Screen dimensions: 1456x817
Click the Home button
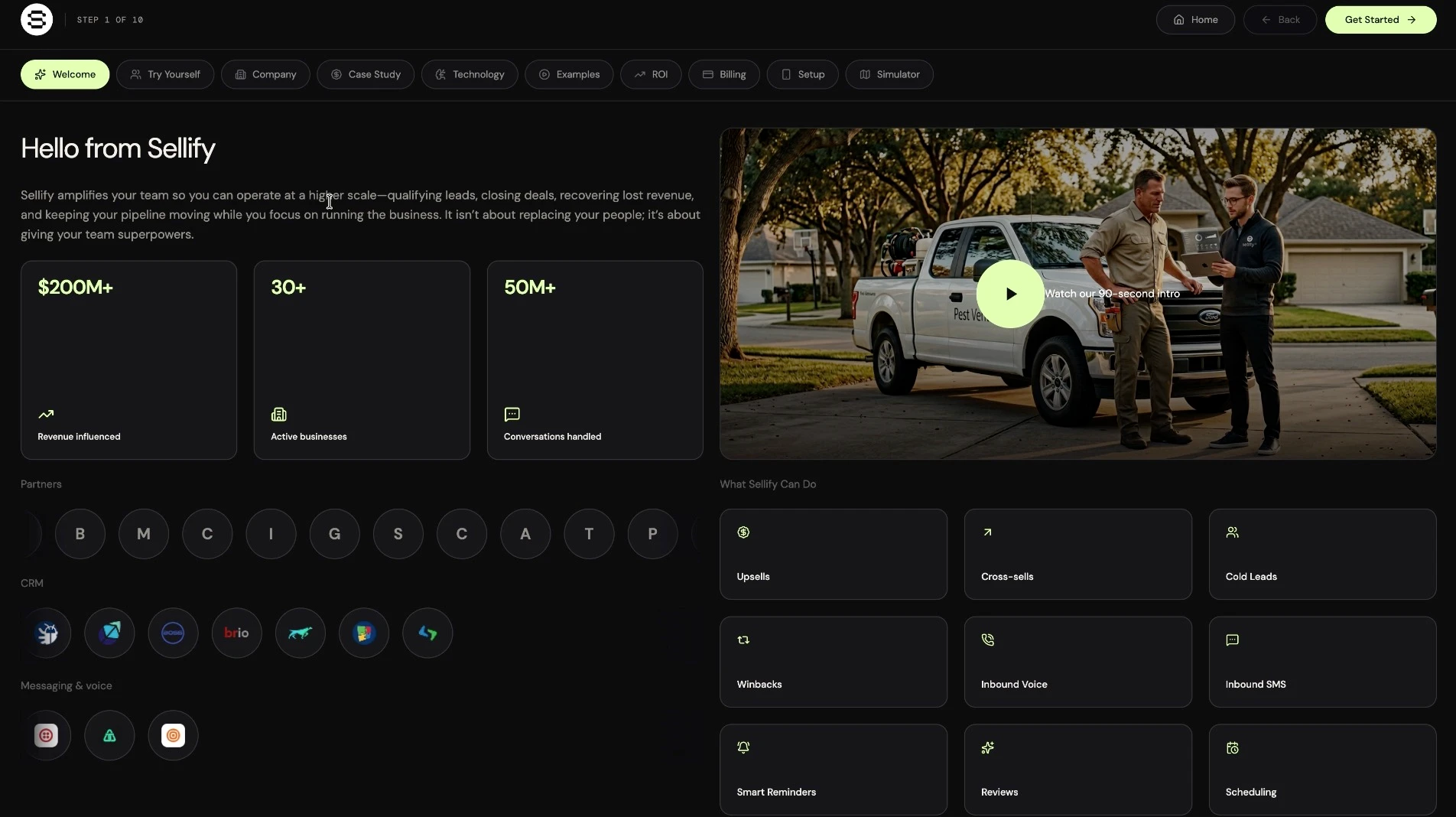click(x=1195, y=20)
